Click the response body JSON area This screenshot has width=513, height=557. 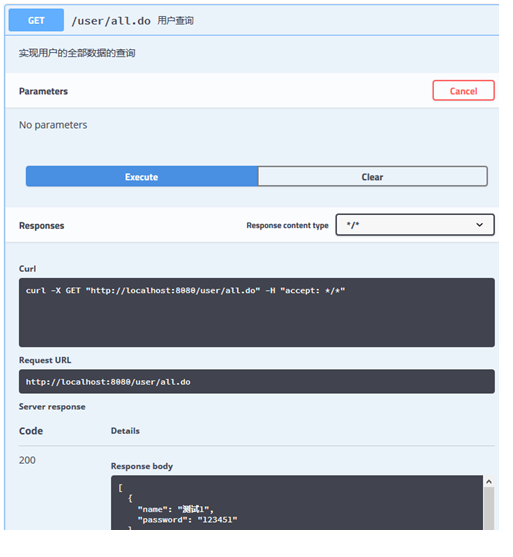tap(297, 503)
